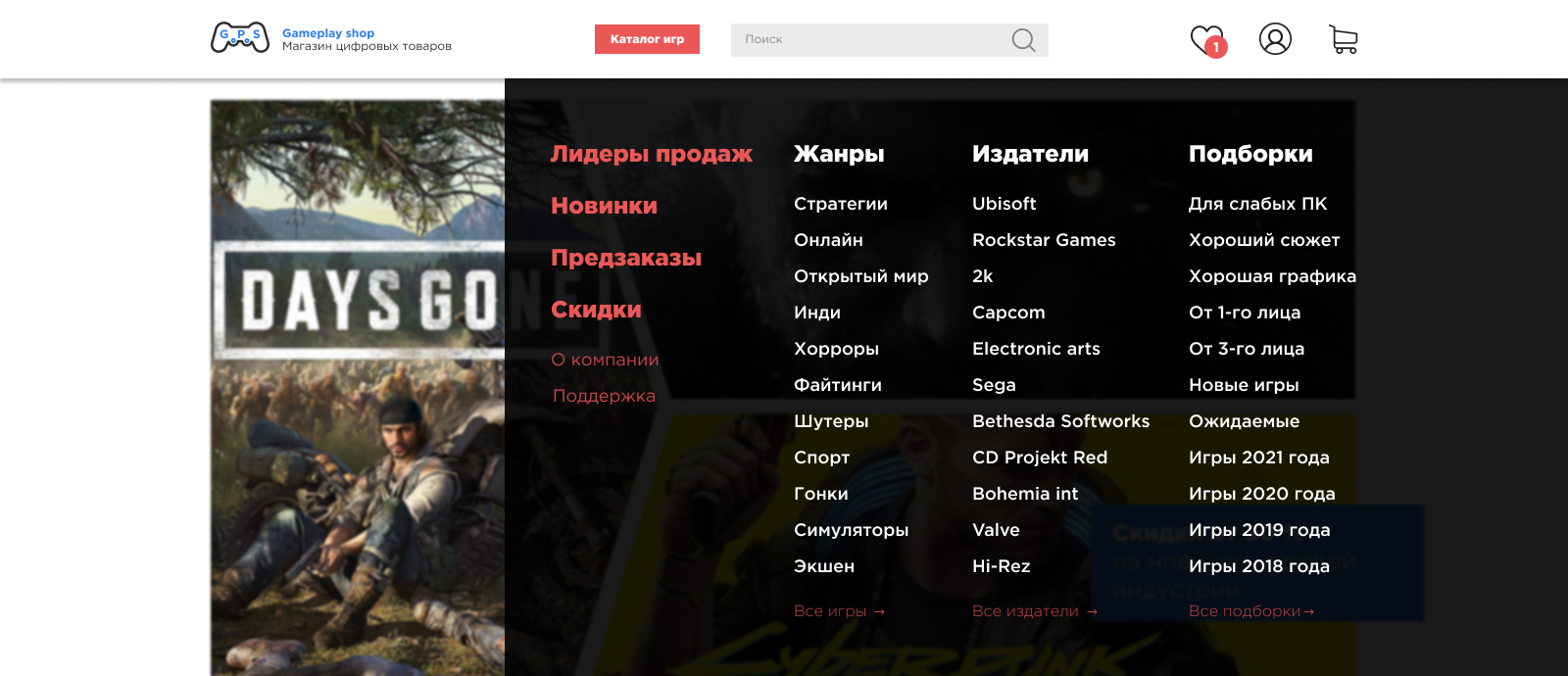Click the Gameplay shop gamepad logo

point(240,37)
